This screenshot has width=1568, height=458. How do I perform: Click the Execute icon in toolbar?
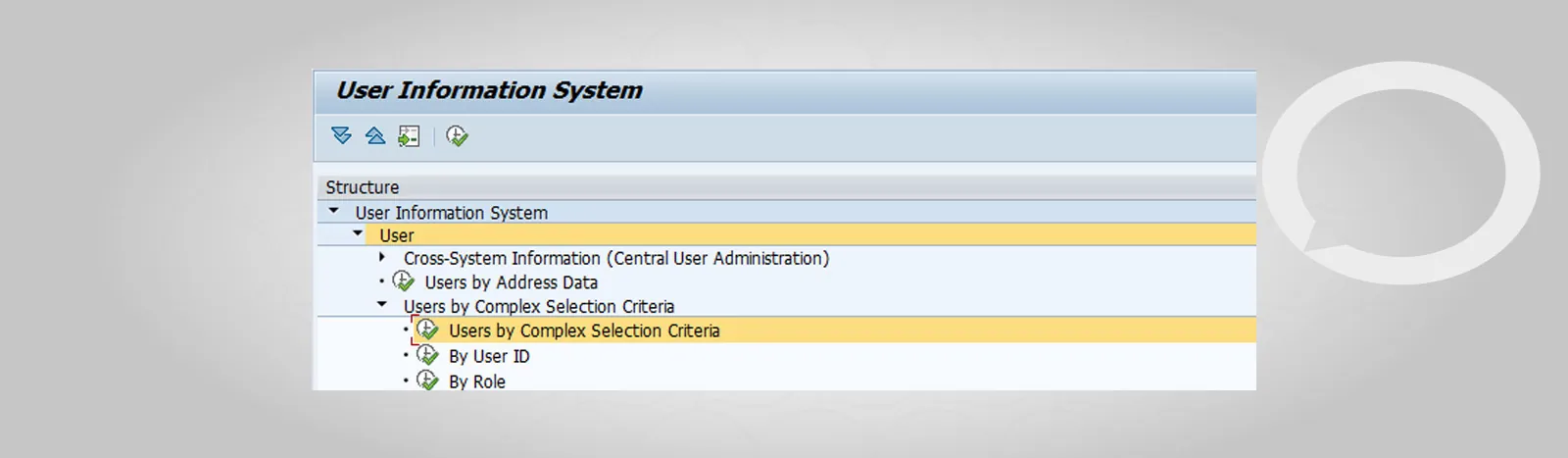point(457,136)
